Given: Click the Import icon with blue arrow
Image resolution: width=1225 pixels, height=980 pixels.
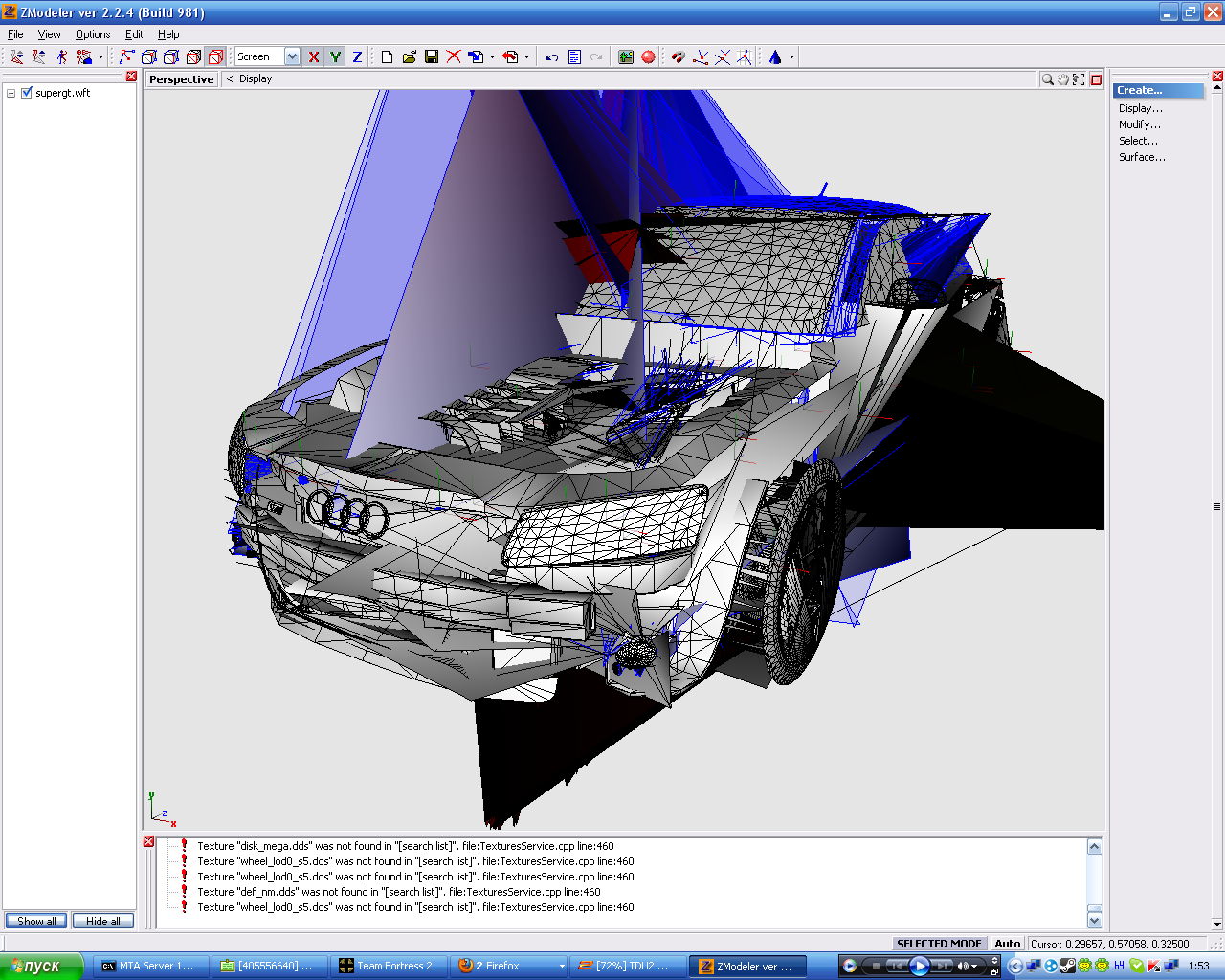Looking at the screenshot, I should 477,56.
